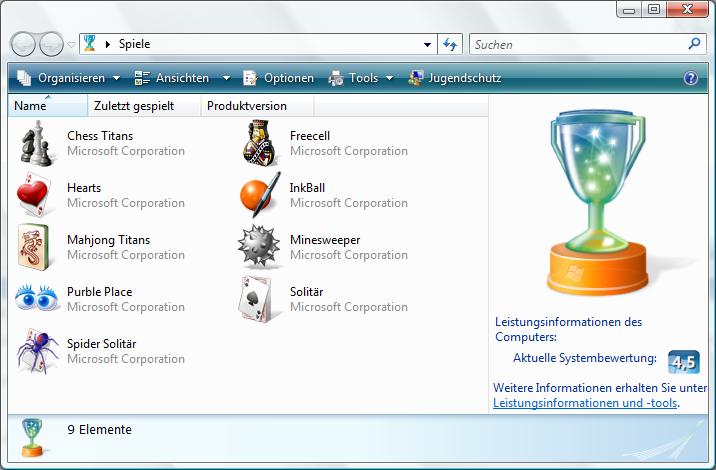Select the Mahjong Titans tile icon
Image resolution: width=716 pixels, height=470 pixels.
click(33, 247)
